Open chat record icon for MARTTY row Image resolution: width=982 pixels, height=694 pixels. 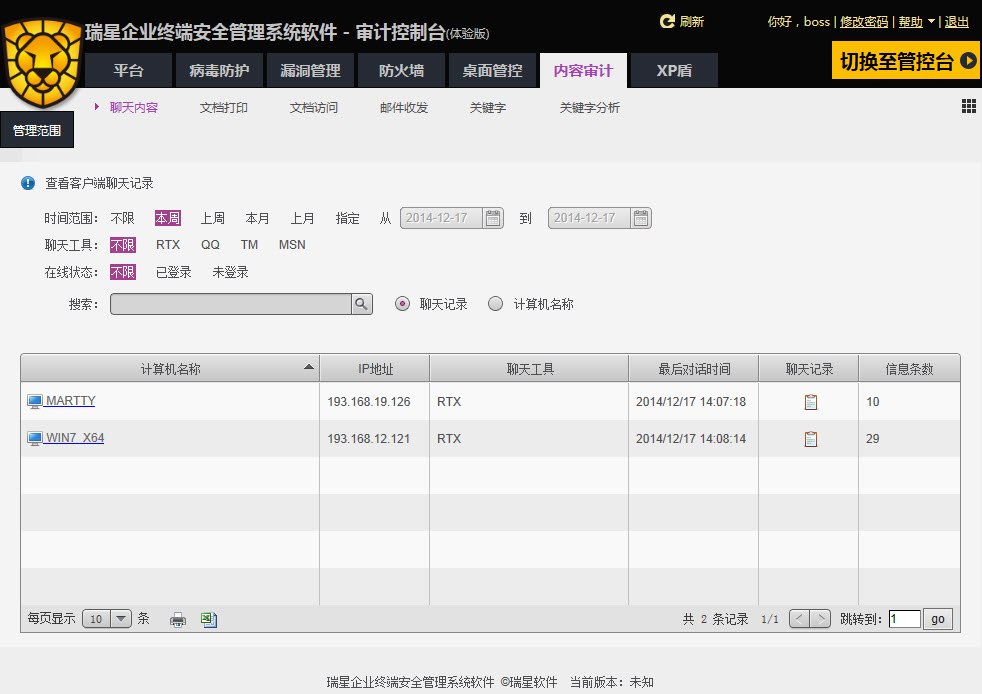[810, 402]
